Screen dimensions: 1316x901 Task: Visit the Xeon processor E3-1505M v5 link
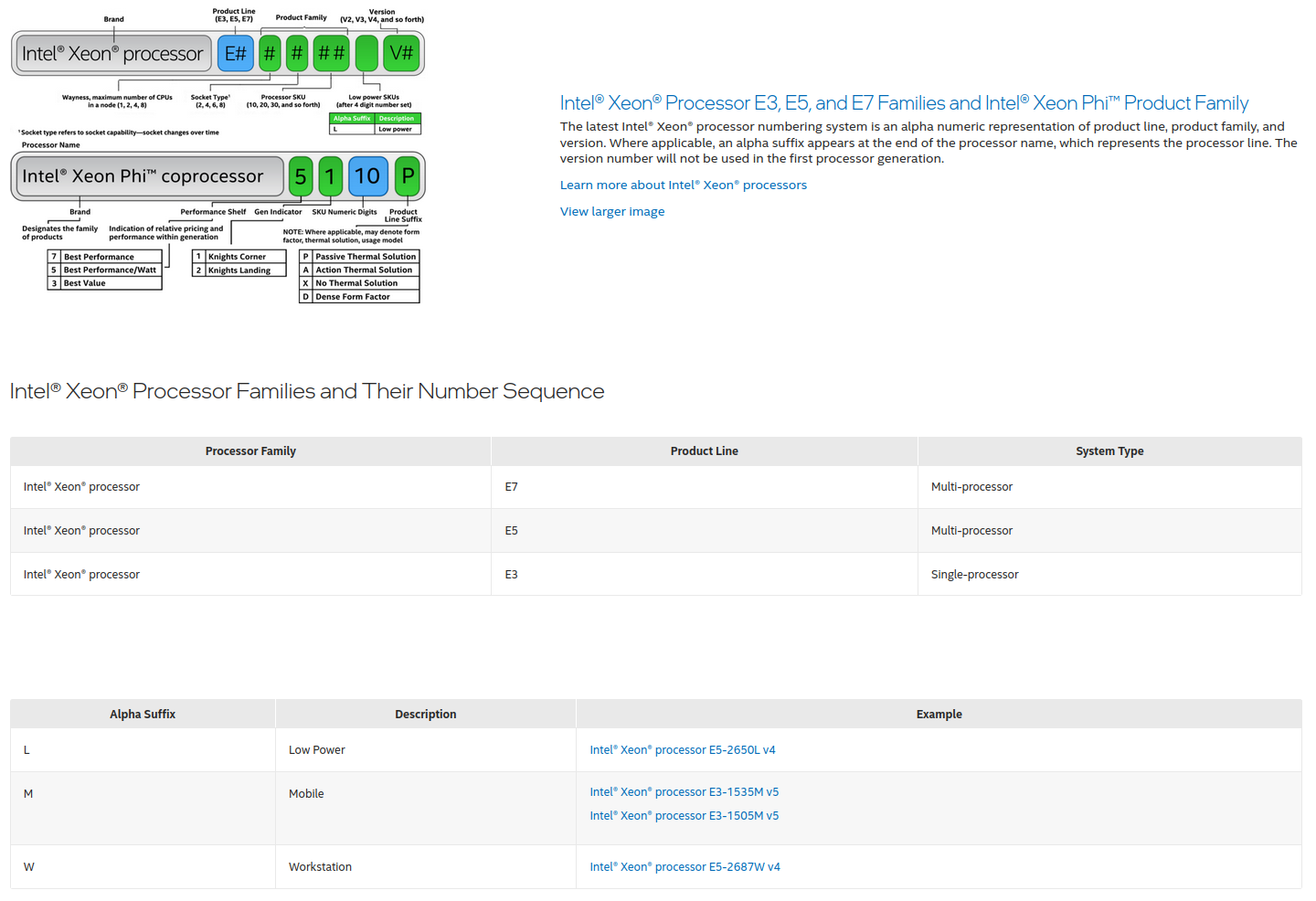[685, 816]
